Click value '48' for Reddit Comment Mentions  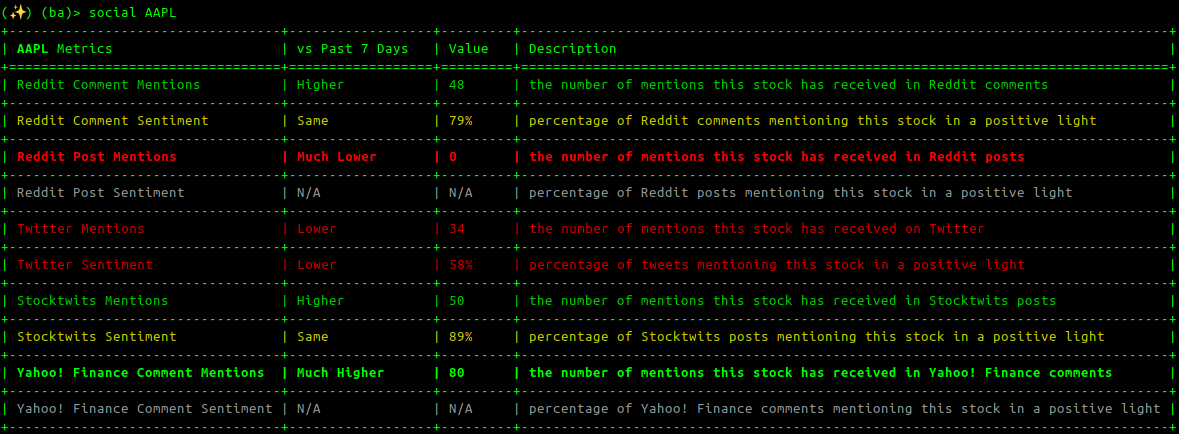pos(456,85)
